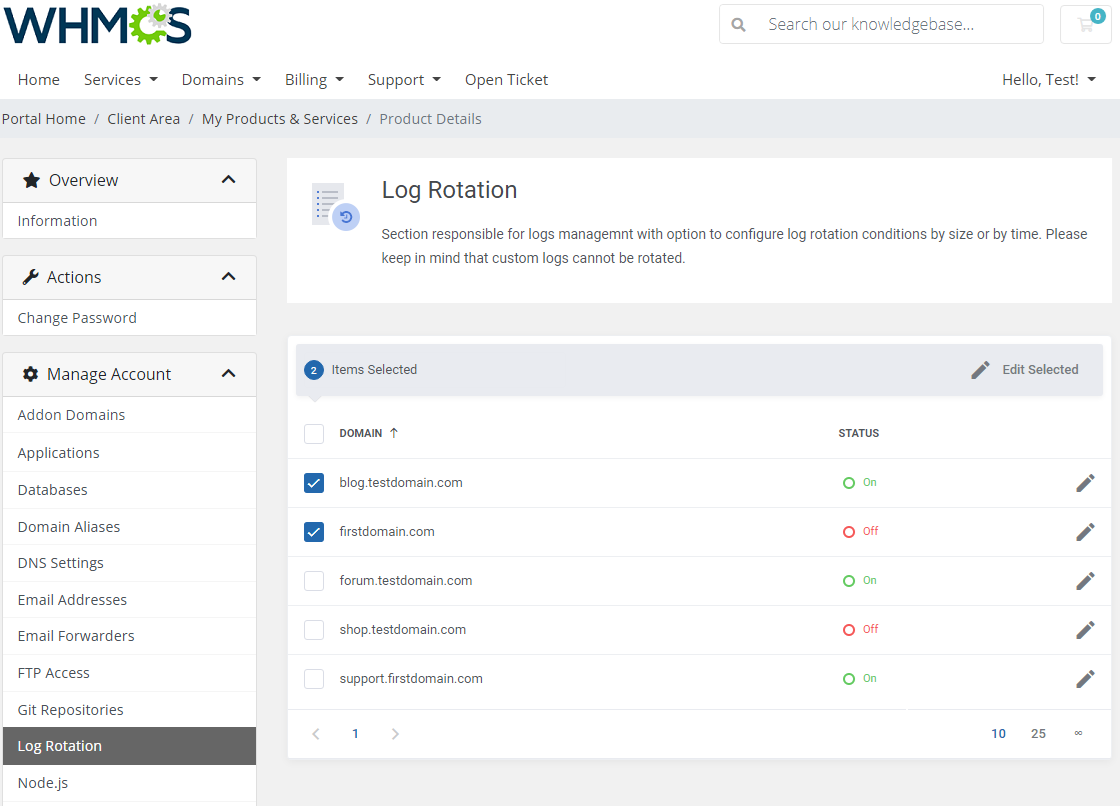1120x806 pixels.
Task: Expand the Hello, Test! account dropdown
Action: (1048, 80)
